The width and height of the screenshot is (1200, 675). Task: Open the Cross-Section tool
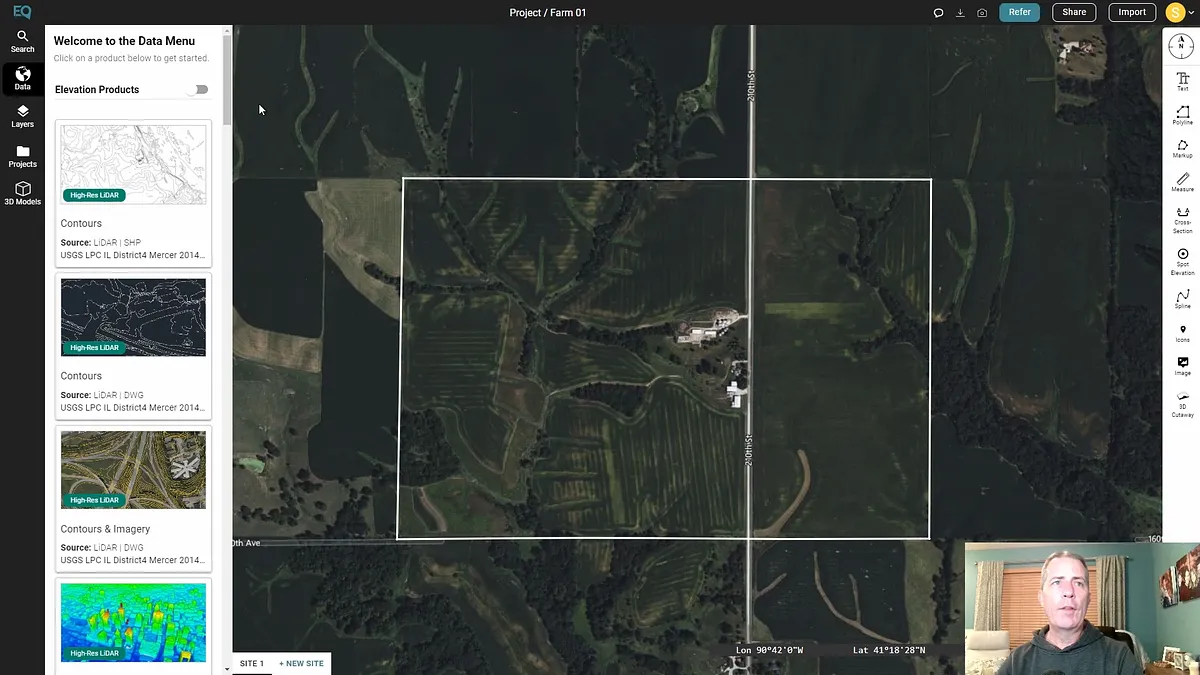[x=1182, y=218]
